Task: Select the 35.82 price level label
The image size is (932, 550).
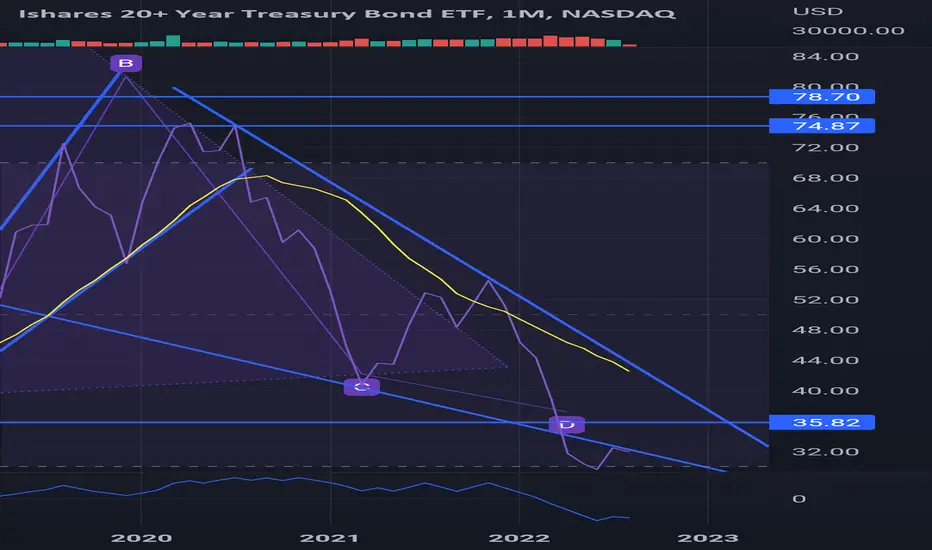Action: pyautogui.click(x=821, y=422)
